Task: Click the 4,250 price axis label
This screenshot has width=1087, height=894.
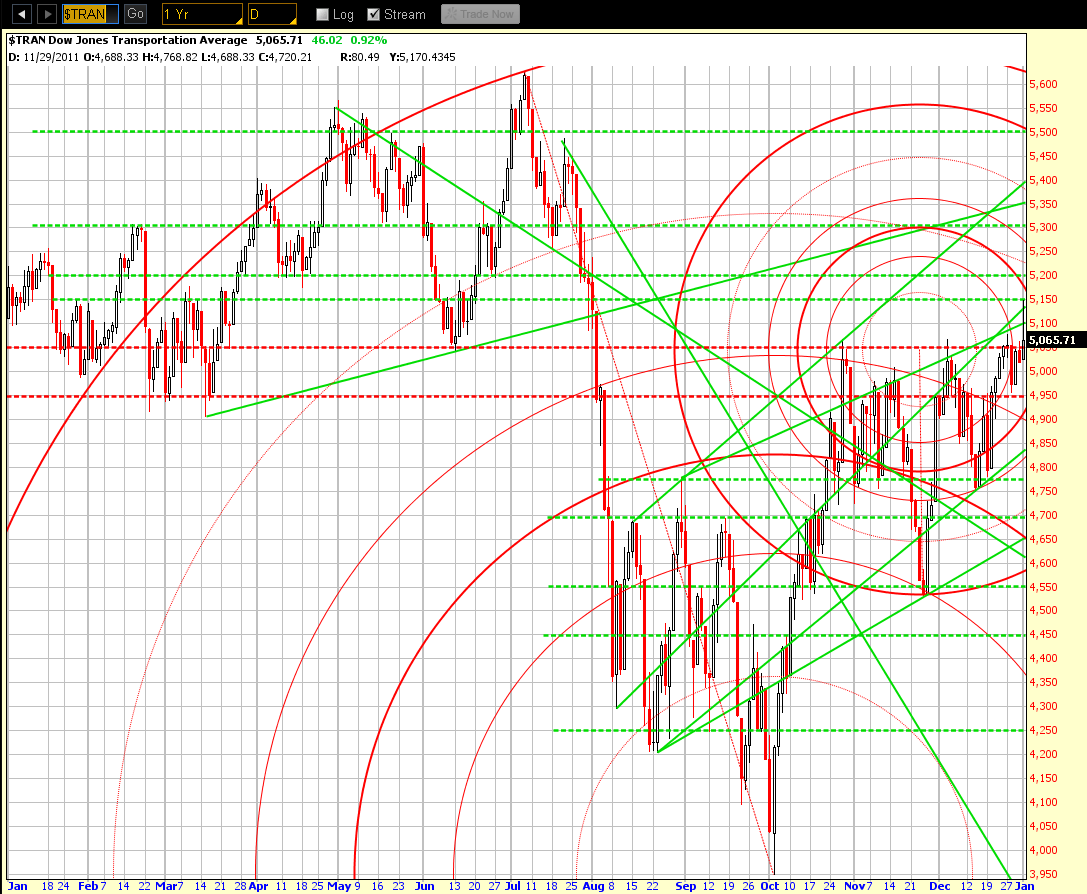Action: click(1043, 730)
